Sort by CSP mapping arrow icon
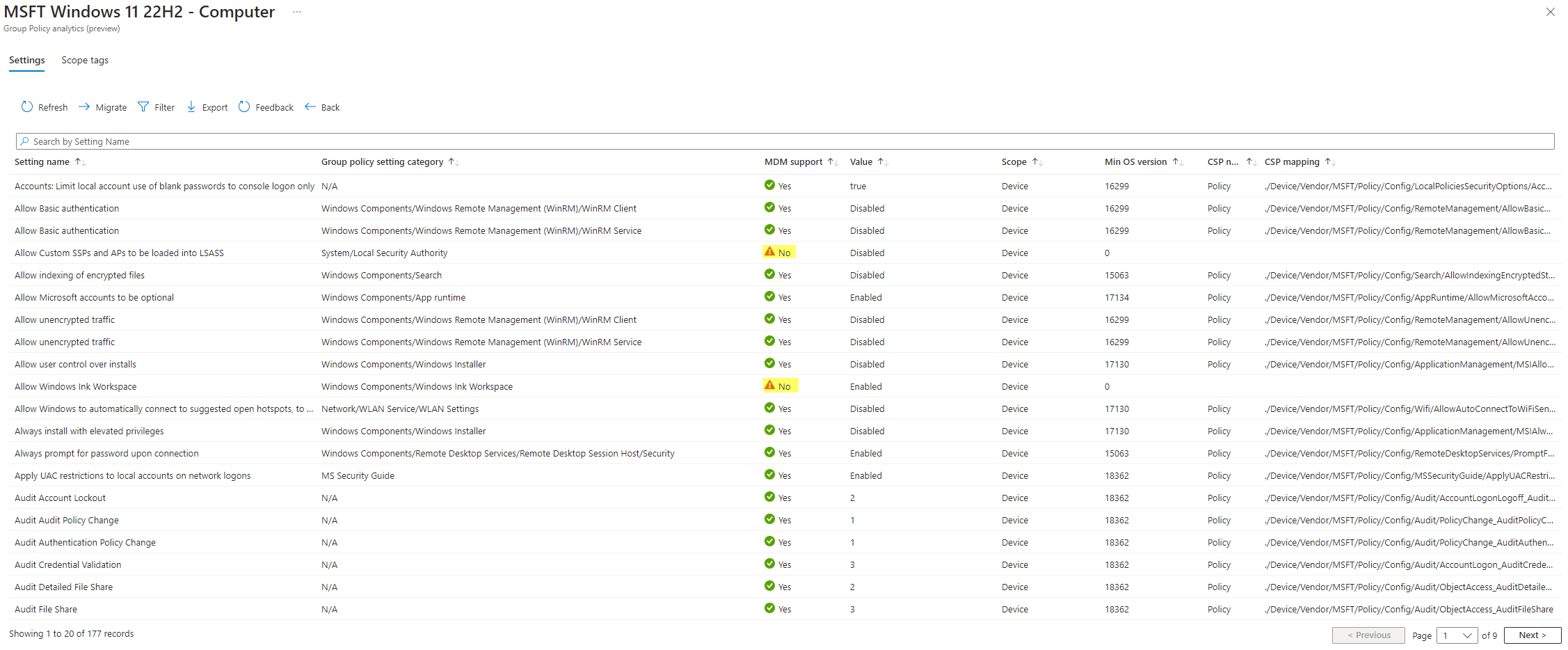 pos(1330,161)
